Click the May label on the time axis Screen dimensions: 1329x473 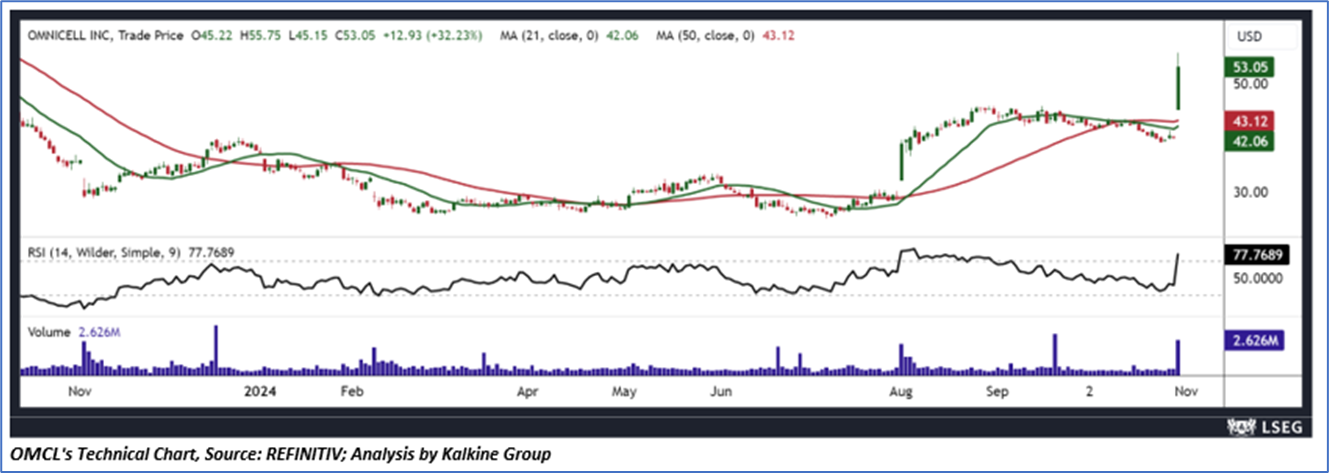coord(626,392)
